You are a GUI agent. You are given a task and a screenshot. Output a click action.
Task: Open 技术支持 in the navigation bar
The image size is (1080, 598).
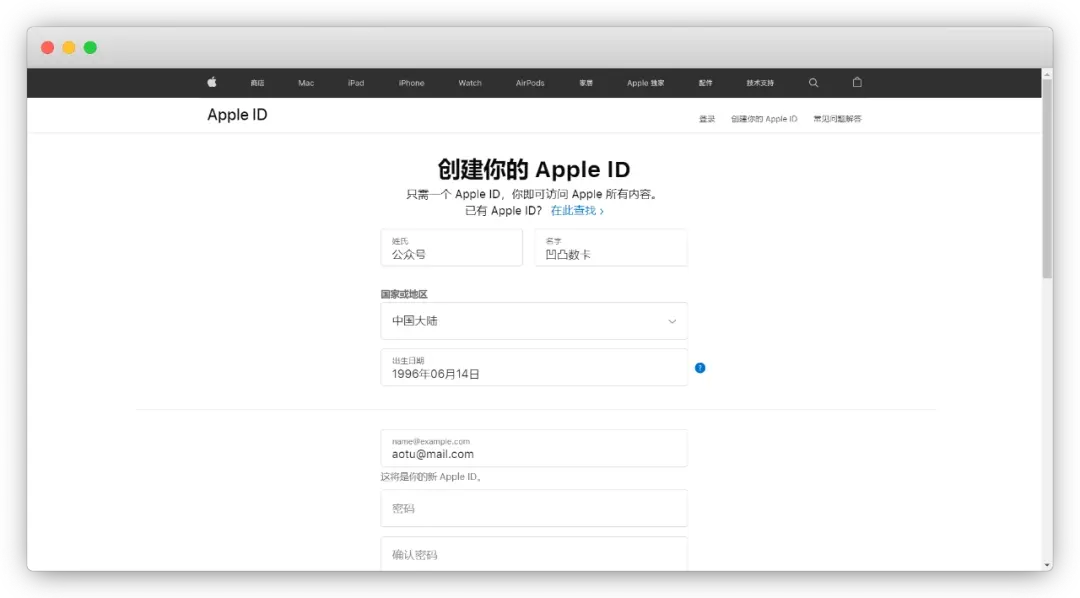760,83
